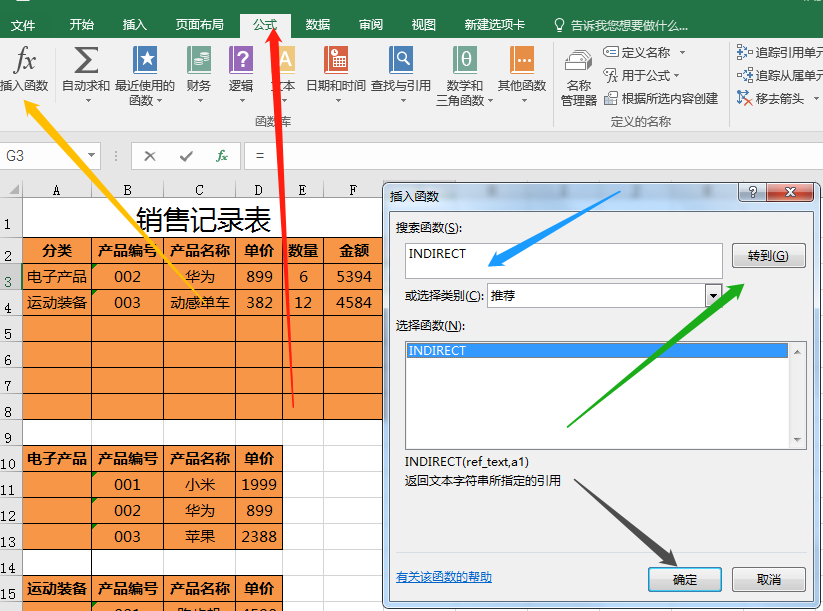
Task: Open the Financial functions icon
Action: point(199,61)
